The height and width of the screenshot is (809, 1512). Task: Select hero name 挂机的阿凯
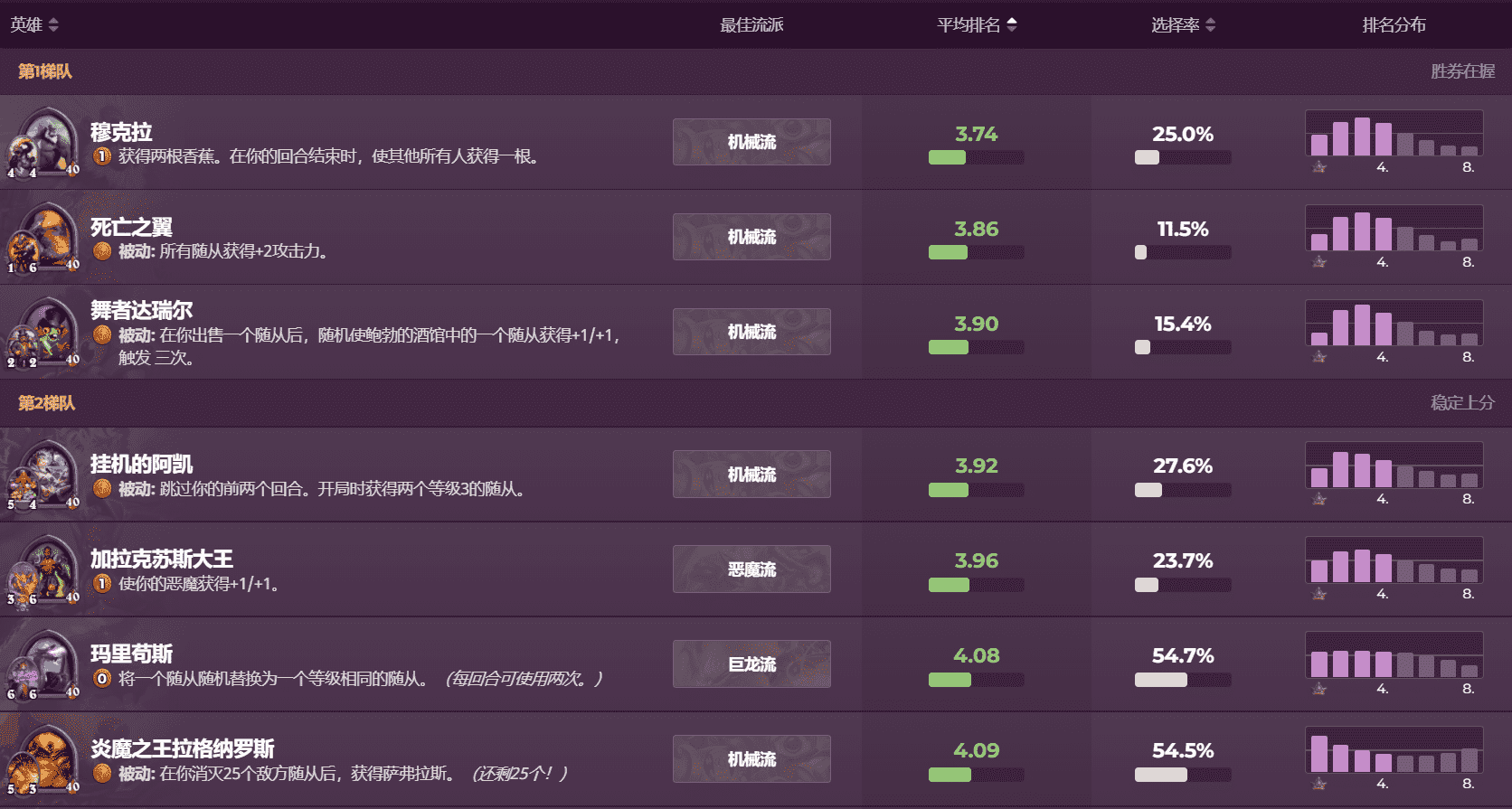point(141,464)
